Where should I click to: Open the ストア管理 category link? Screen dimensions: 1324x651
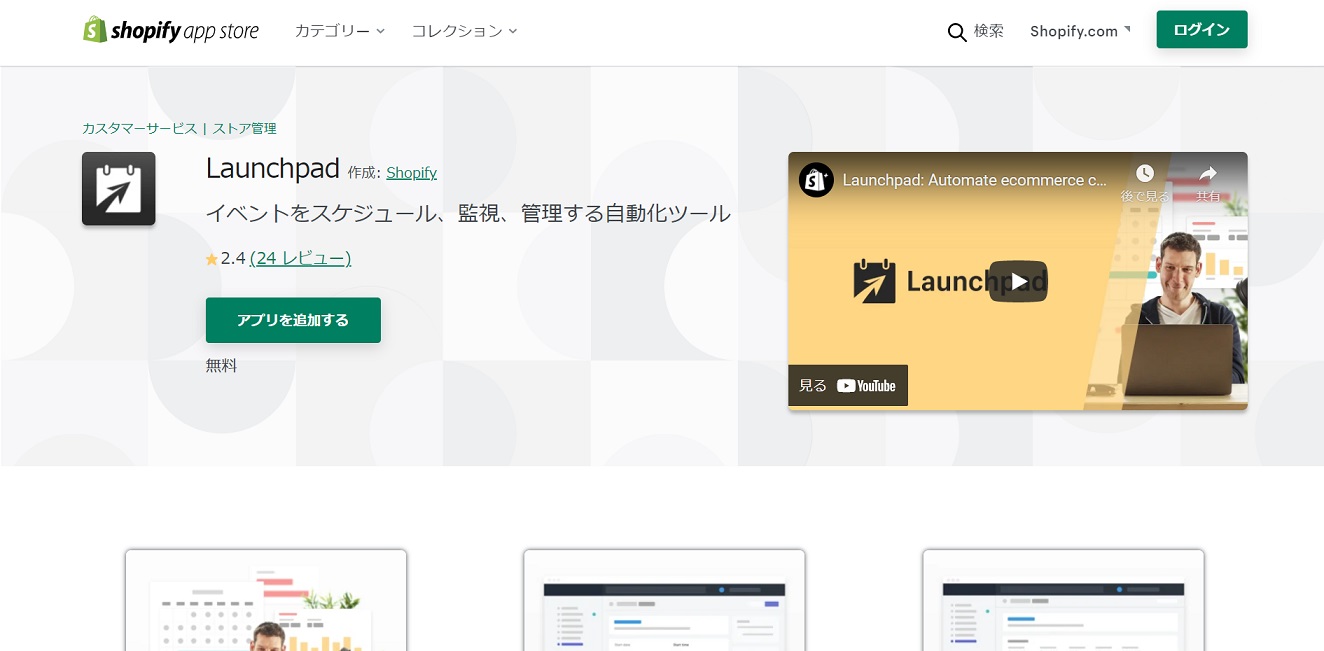coord(244,128)
